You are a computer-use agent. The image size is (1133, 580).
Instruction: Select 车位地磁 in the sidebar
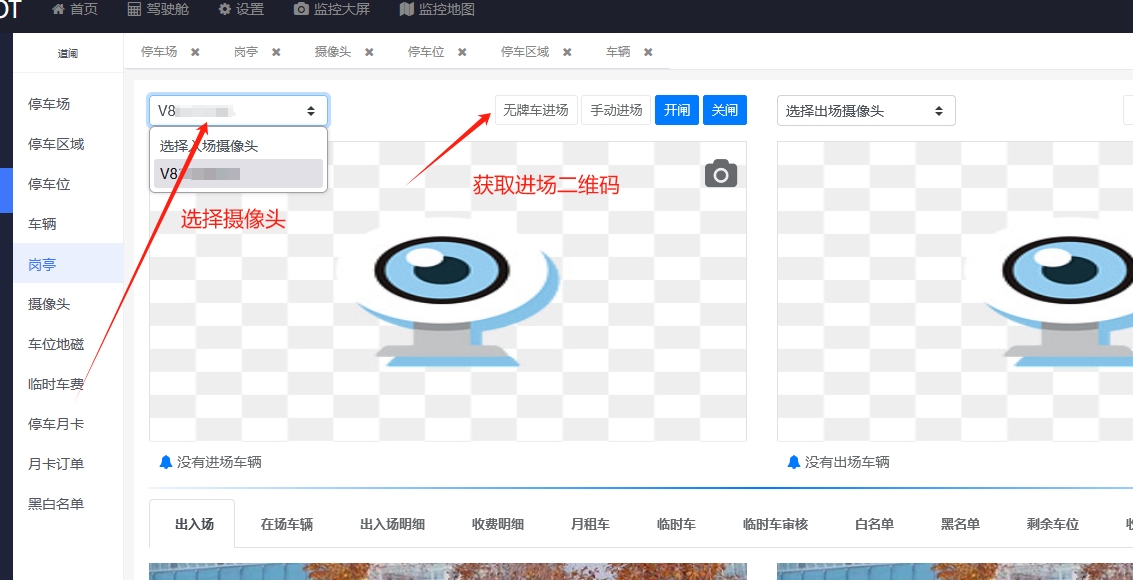coord(68,344)
